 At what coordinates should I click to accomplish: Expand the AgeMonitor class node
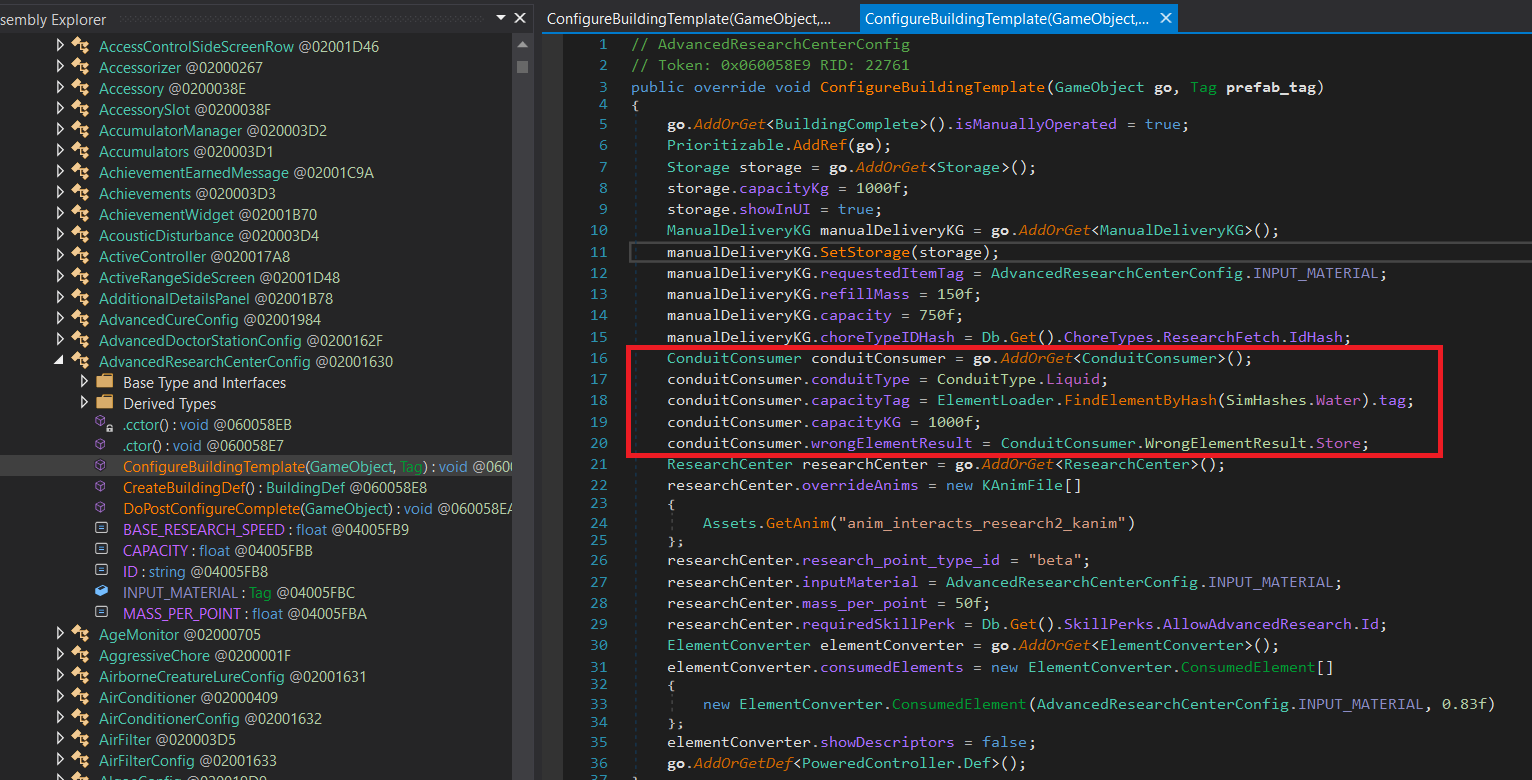click(x=60, y=635)
